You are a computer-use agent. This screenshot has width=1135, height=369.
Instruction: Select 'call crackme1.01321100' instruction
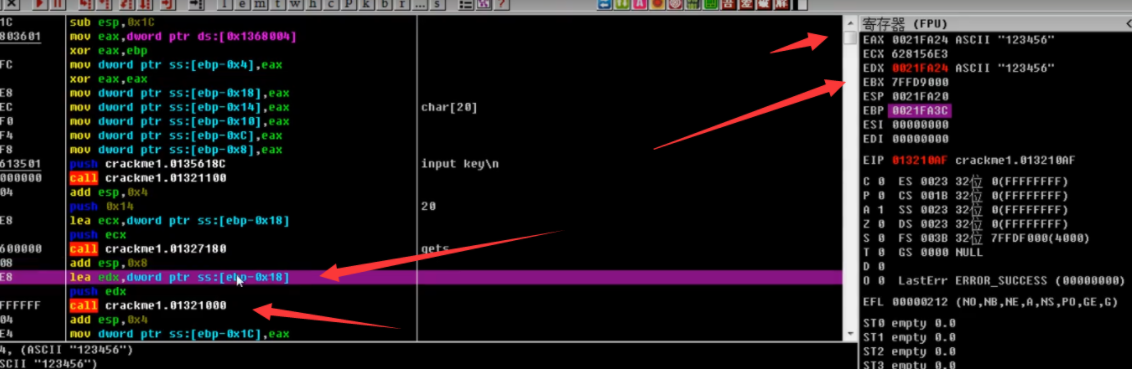click(x=148, y=178)
